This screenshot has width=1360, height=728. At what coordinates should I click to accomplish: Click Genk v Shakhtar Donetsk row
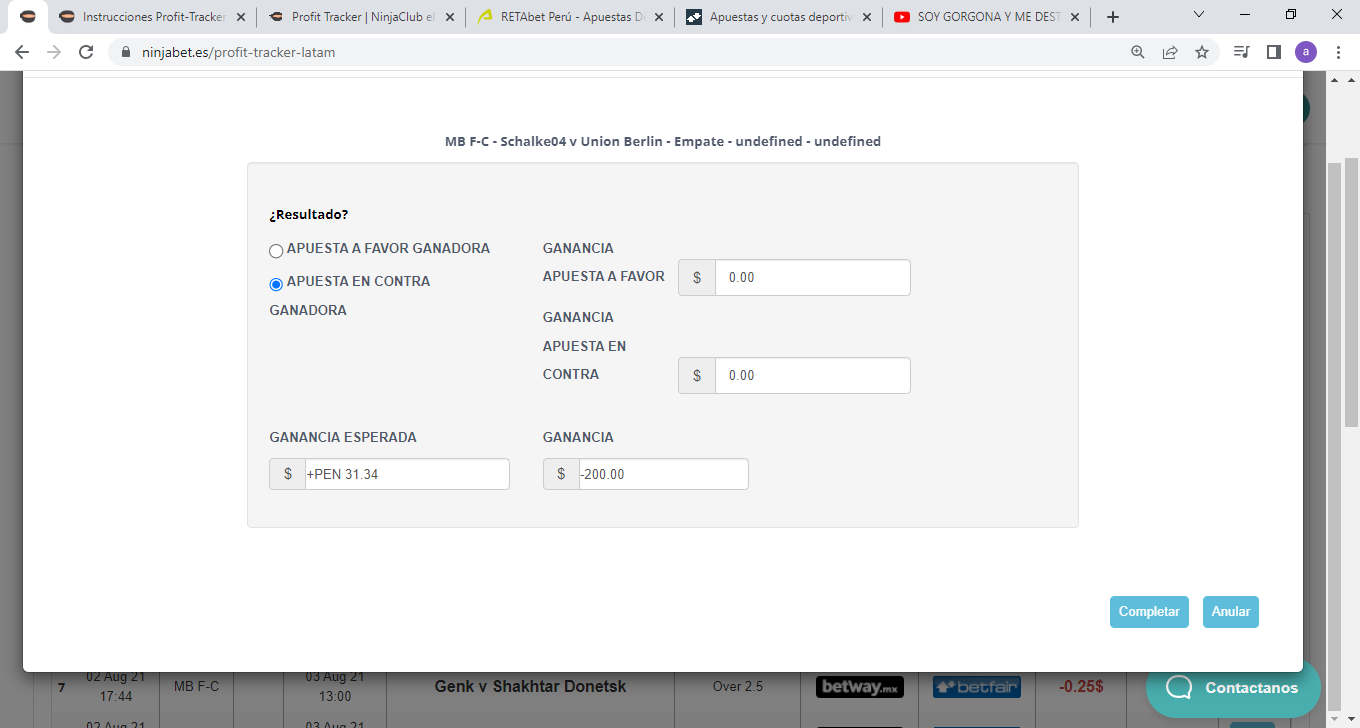click(x=530, y=687)
